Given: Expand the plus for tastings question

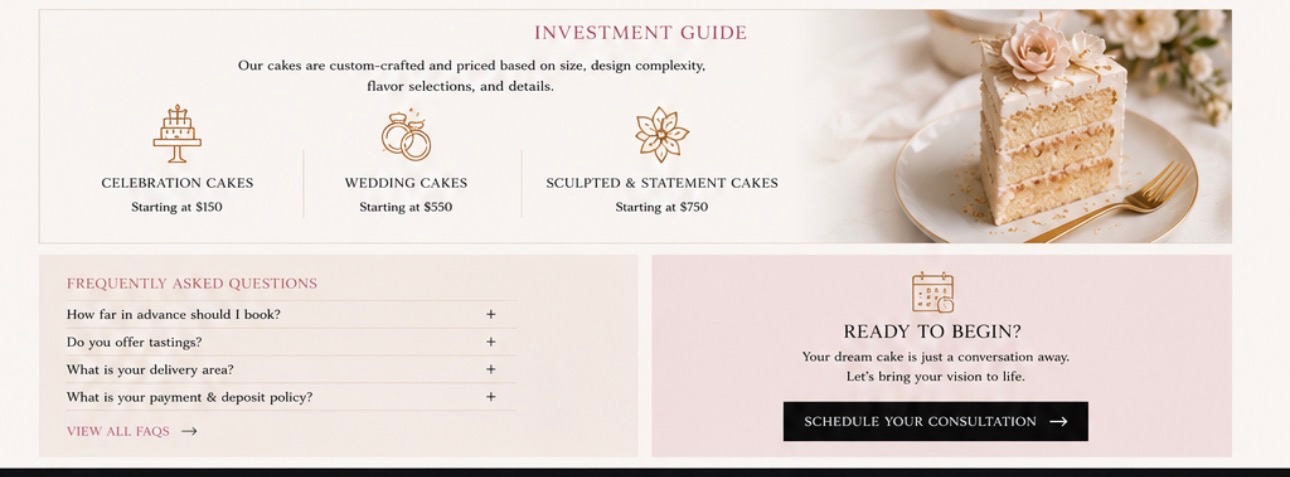Looking at the screenshot, I should tap(491, 342).
